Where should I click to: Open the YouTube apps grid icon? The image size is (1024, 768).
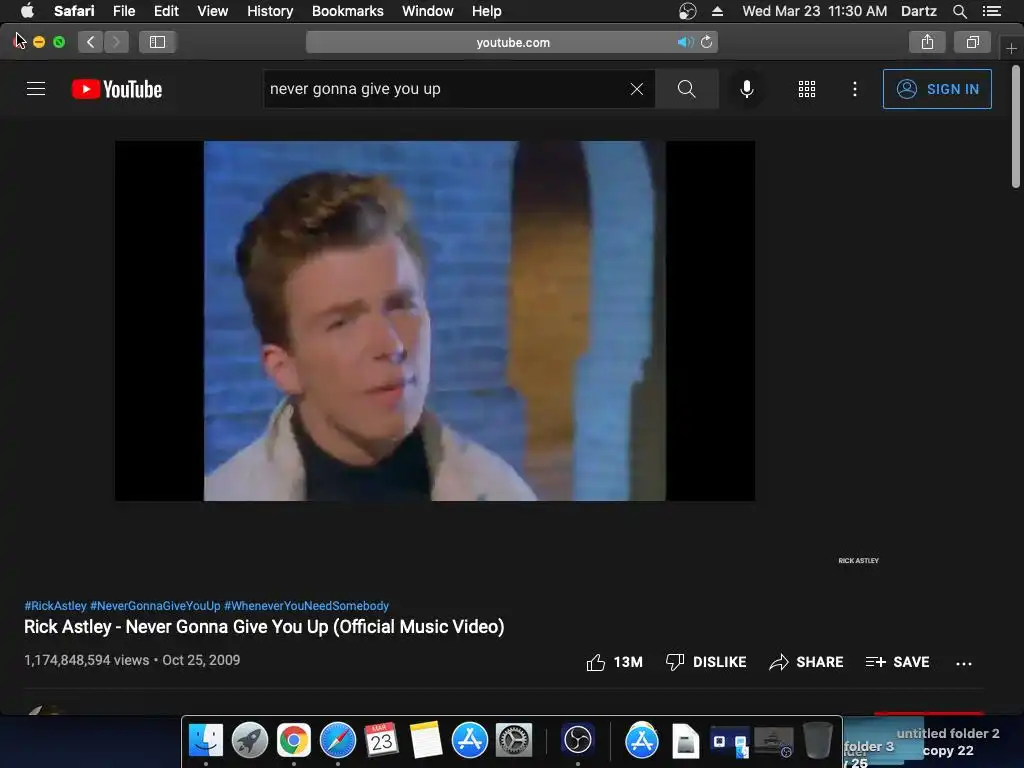click(807, 89)
